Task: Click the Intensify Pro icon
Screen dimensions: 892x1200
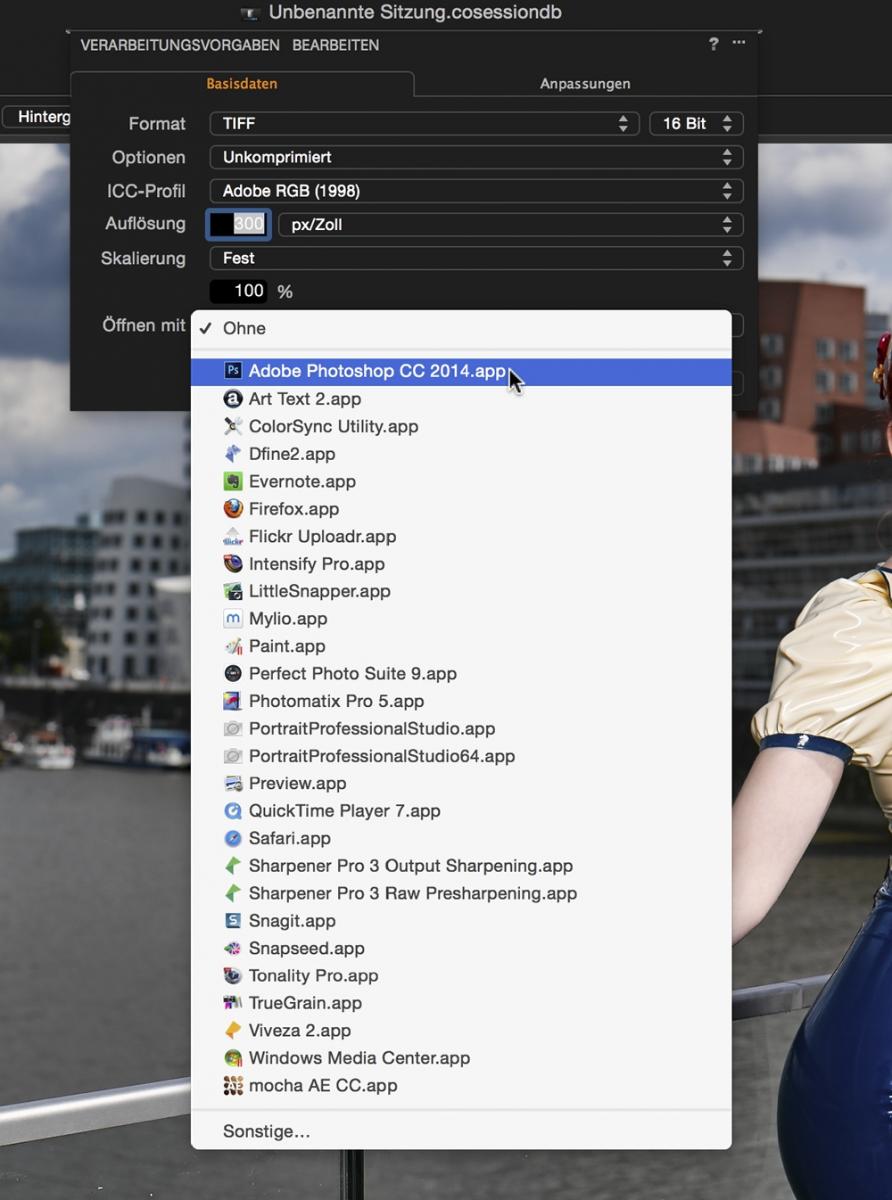Action: tap(233, 564)
